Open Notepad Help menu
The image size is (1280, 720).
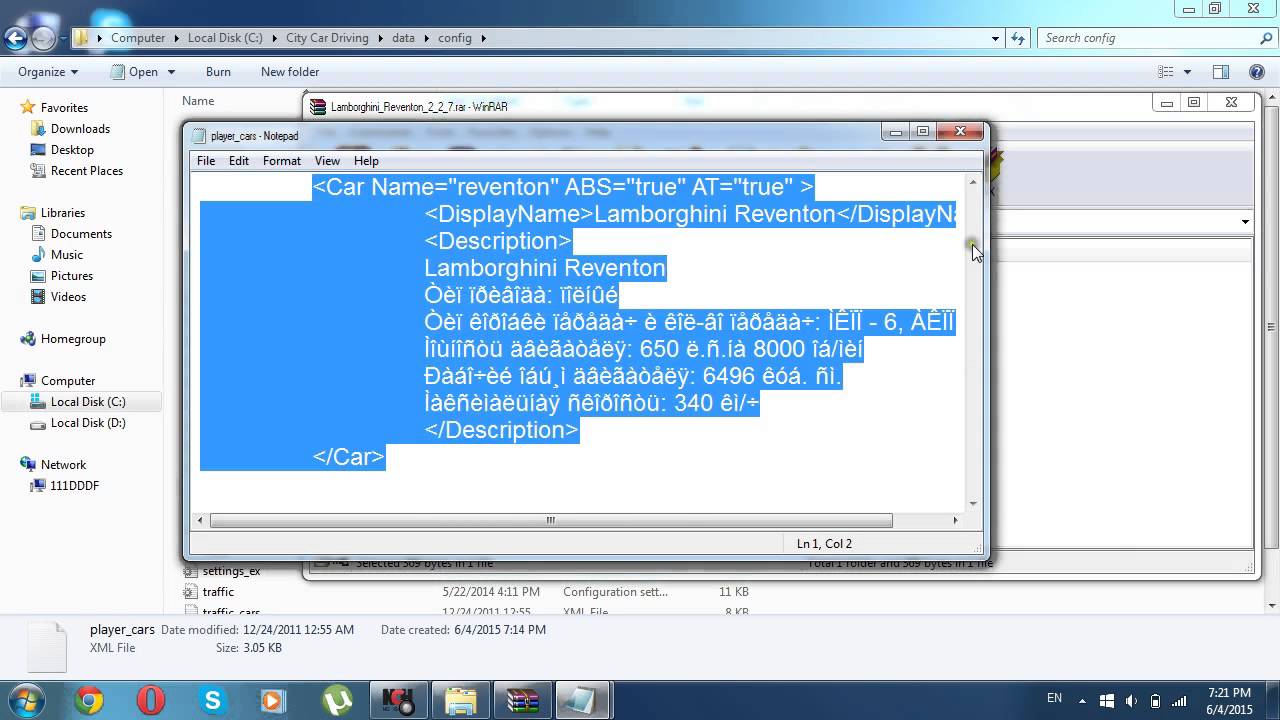click(366, 161)
